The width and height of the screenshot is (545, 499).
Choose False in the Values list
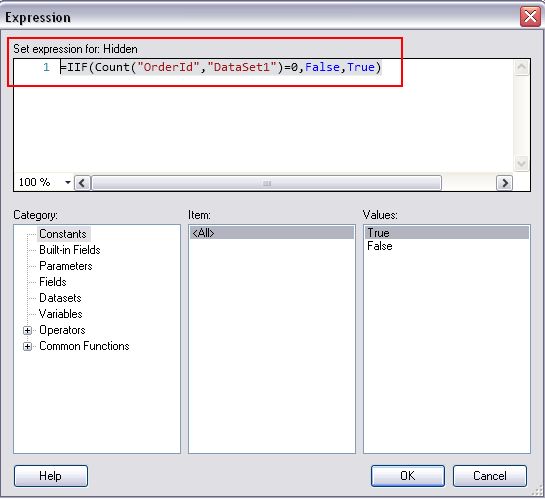447,246
